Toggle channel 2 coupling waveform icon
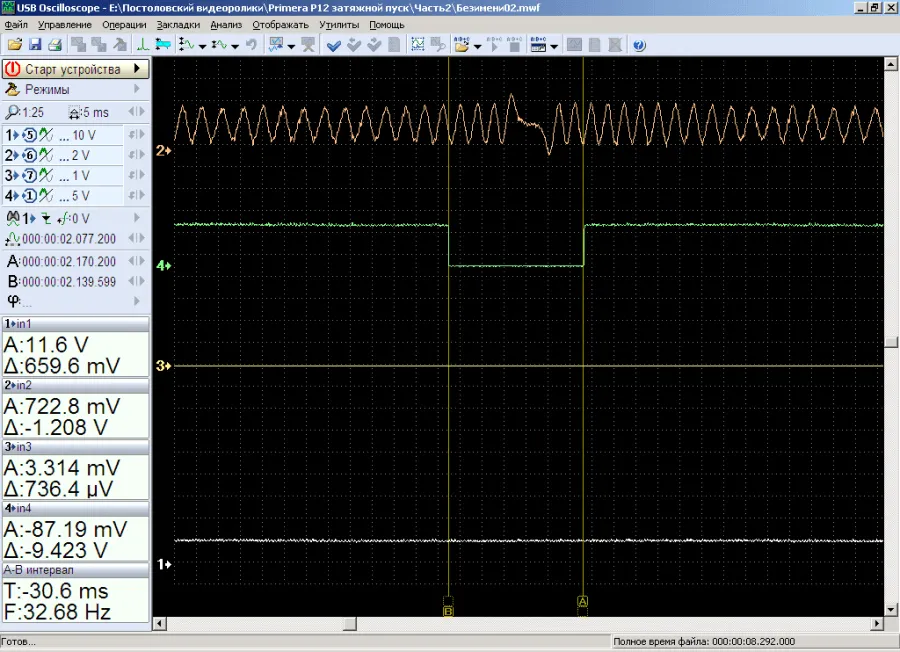The image size is (900, 652). point(46,156)
